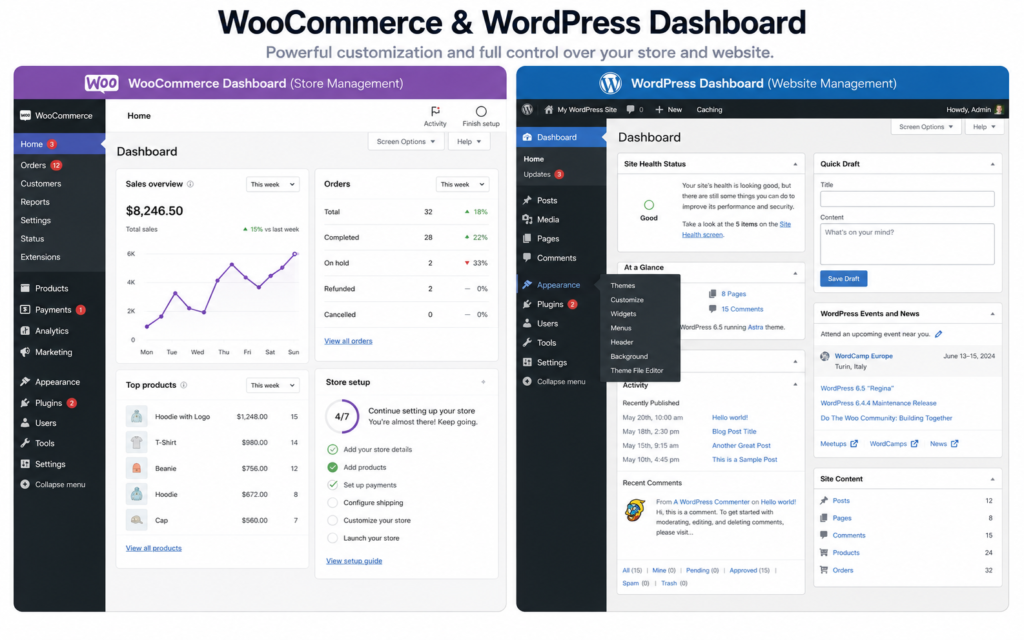This screenshot has height=640, width=1024.
Task: Open Orders This week dropdown
Action: coord(462,184)
